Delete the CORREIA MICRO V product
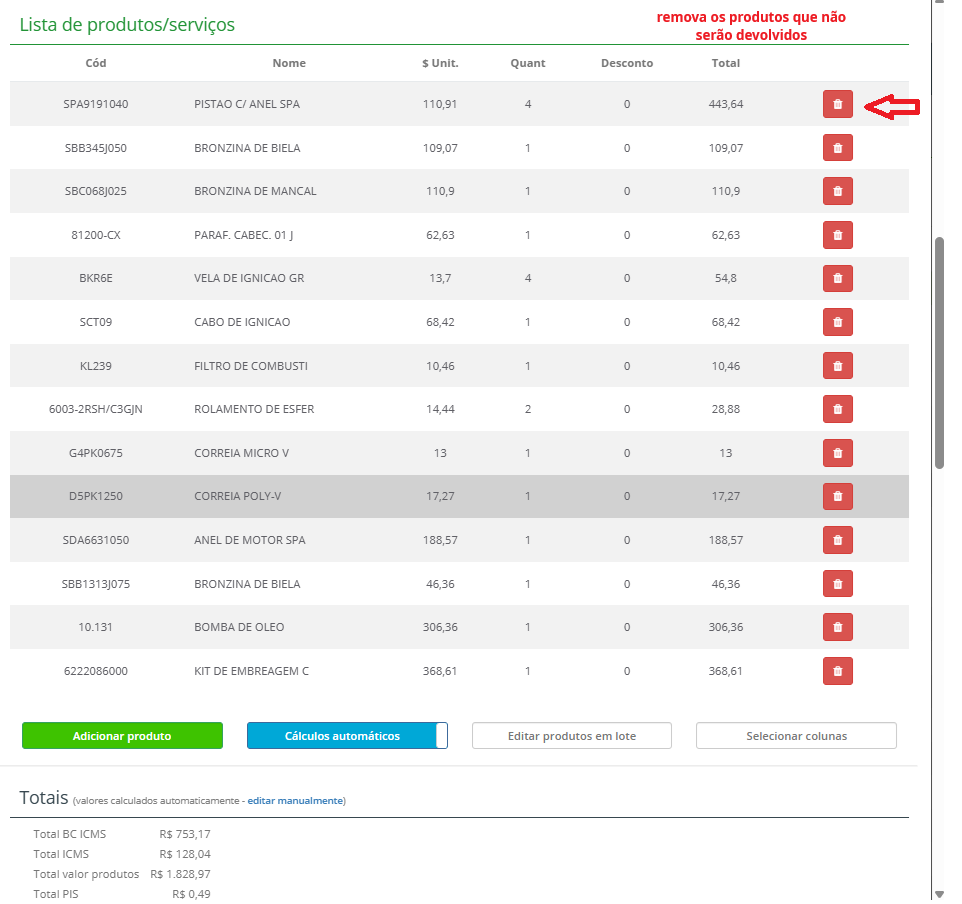 coord(837,453)
